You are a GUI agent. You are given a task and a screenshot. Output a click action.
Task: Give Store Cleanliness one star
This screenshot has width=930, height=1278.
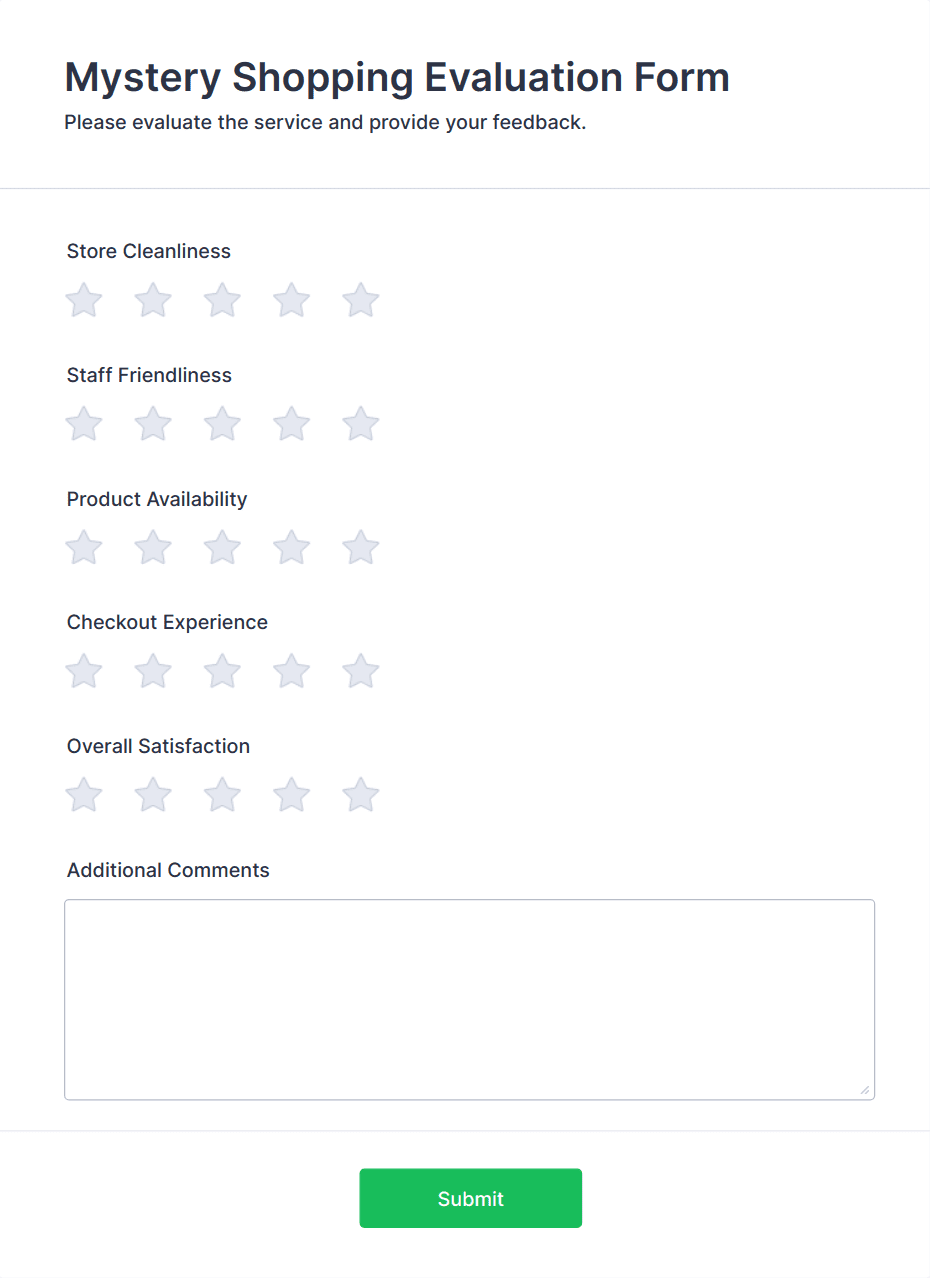pos(83,300)
